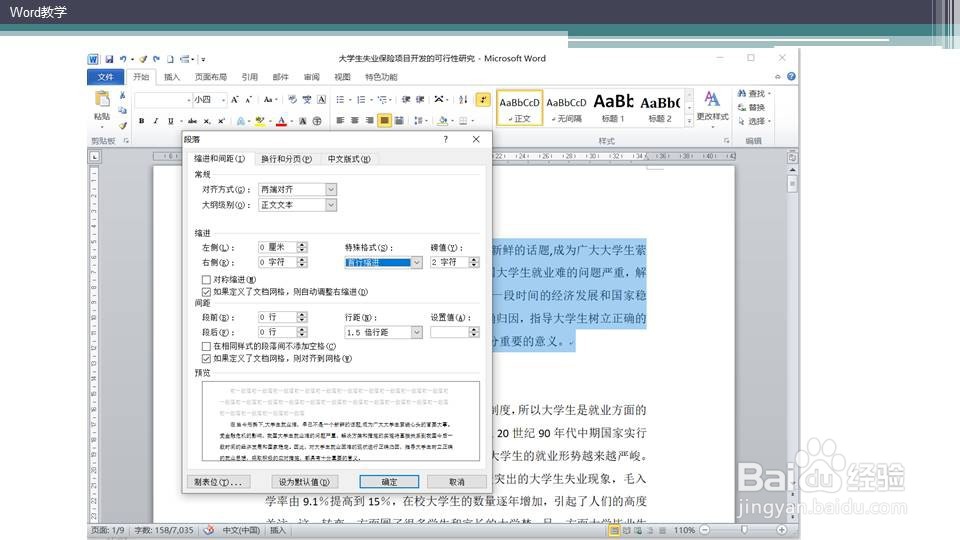Check 在相同样式的段落间不添加空格 checkbox
The height and width of the screenshot is (540, 960).
point(206,346)
